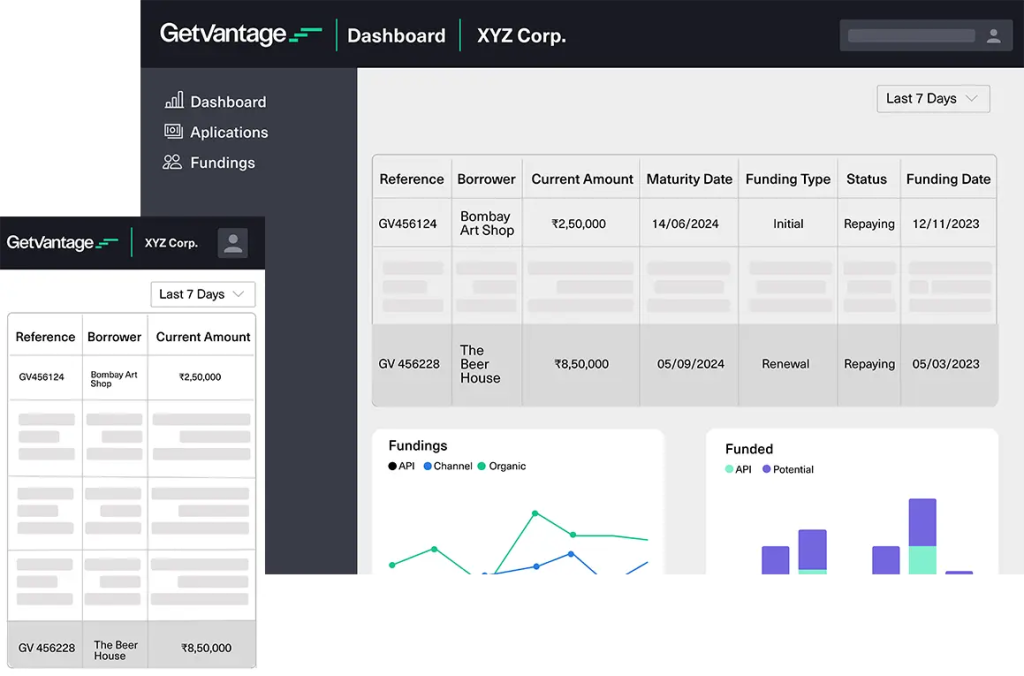This screenshot has width=1024, height=676.
Task: Click the Fundings chart title
Action: (418, 445)
